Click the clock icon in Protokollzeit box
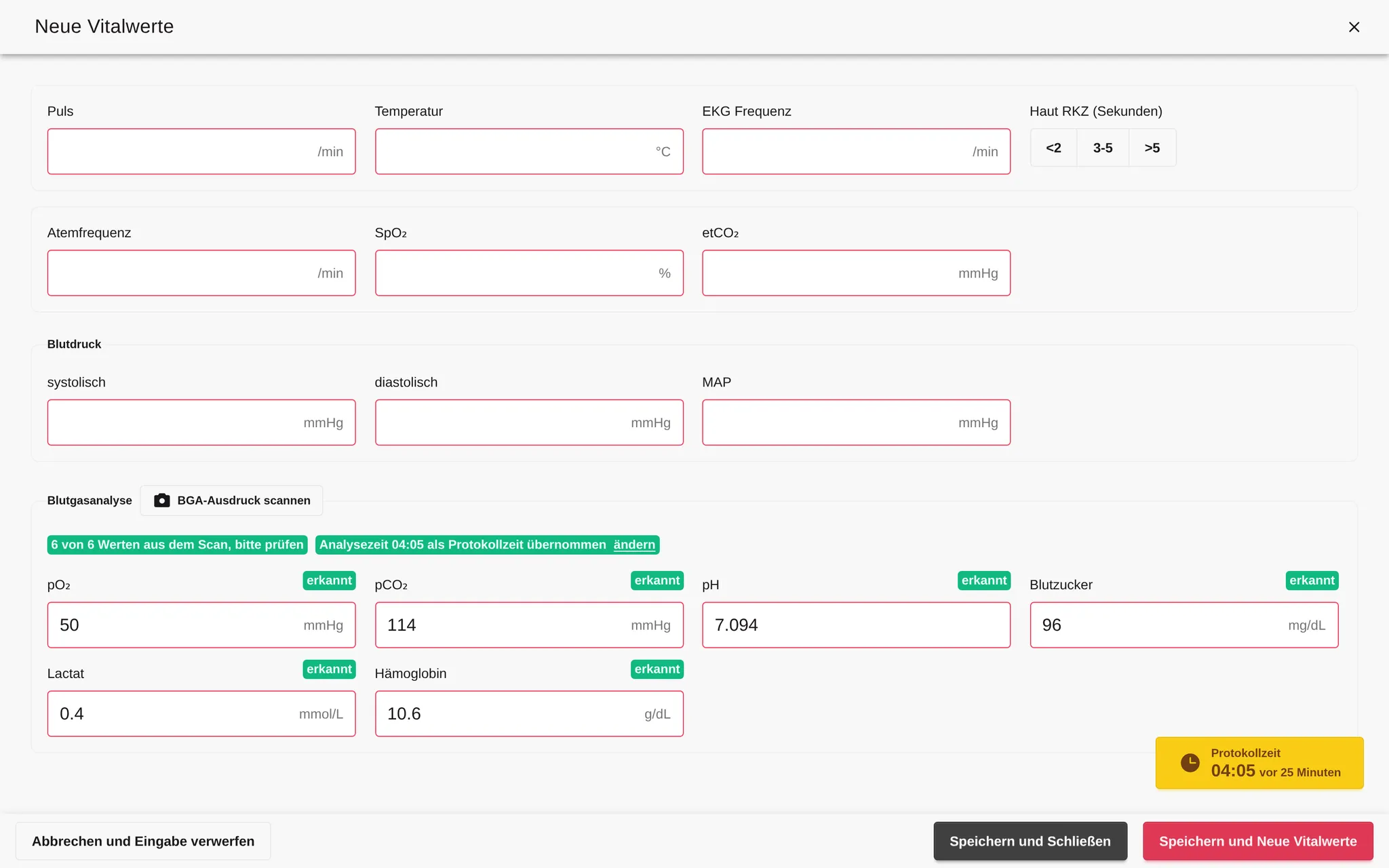 click(1190, 763)
